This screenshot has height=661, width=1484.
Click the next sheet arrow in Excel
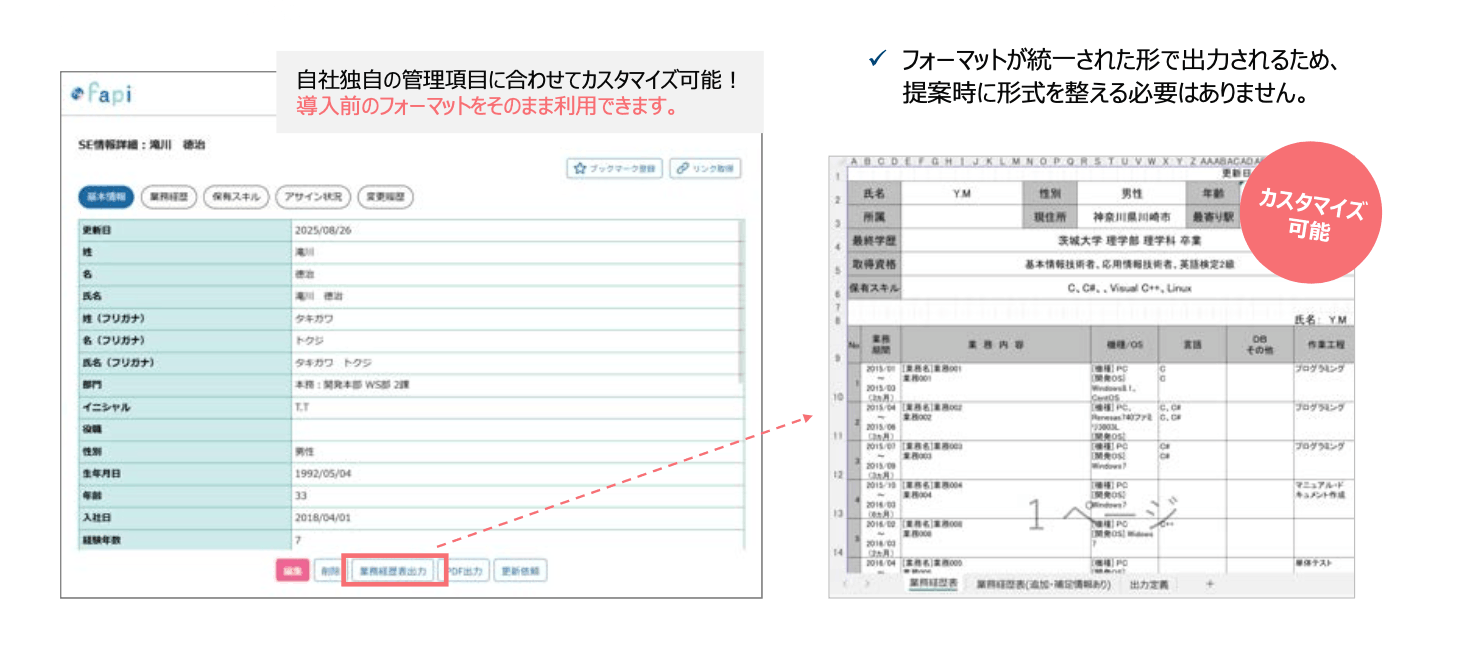869,584
